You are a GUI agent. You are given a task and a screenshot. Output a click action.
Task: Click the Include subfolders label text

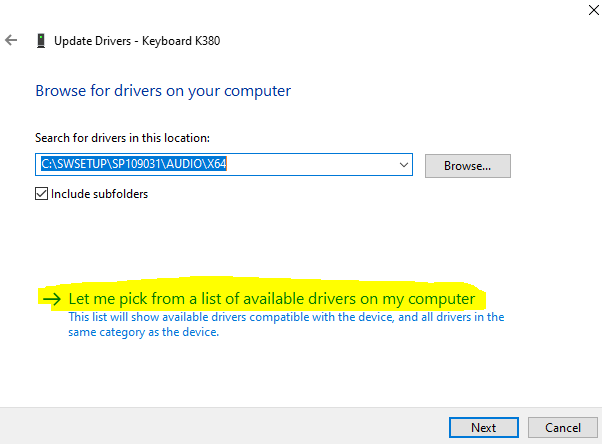(x=98, y=194)
